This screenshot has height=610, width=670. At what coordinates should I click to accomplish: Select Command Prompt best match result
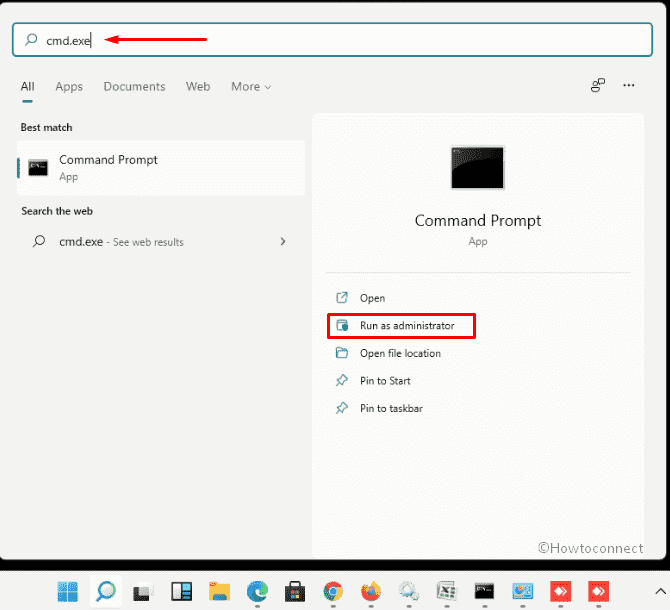point(161,168)
